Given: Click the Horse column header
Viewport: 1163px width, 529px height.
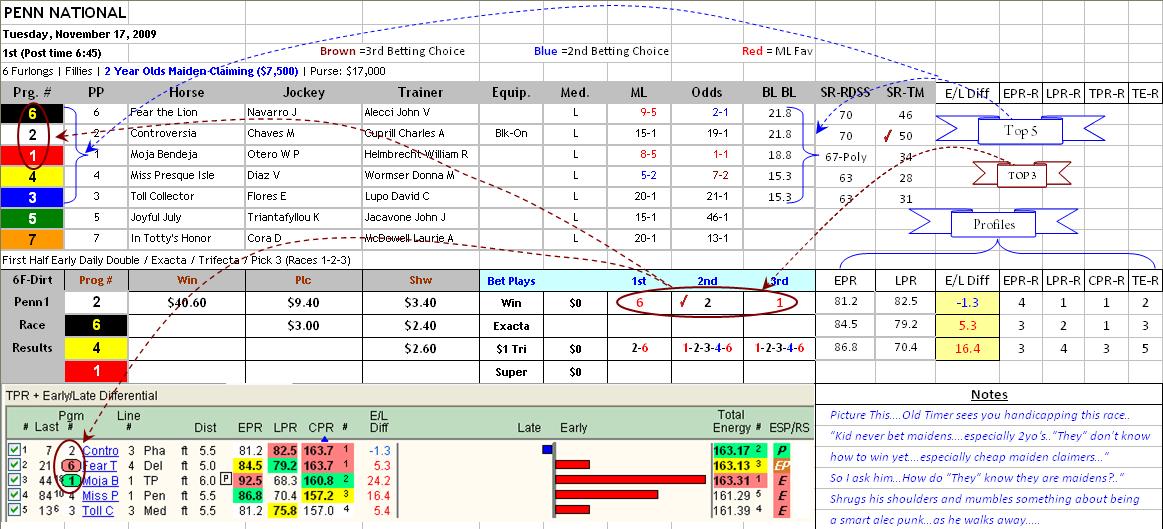Looking at the screenshot, I should tap(186, 93).
